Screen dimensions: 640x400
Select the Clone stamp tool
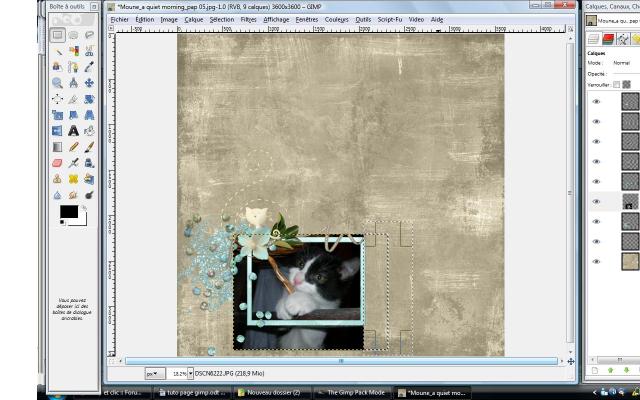point(58,179)
